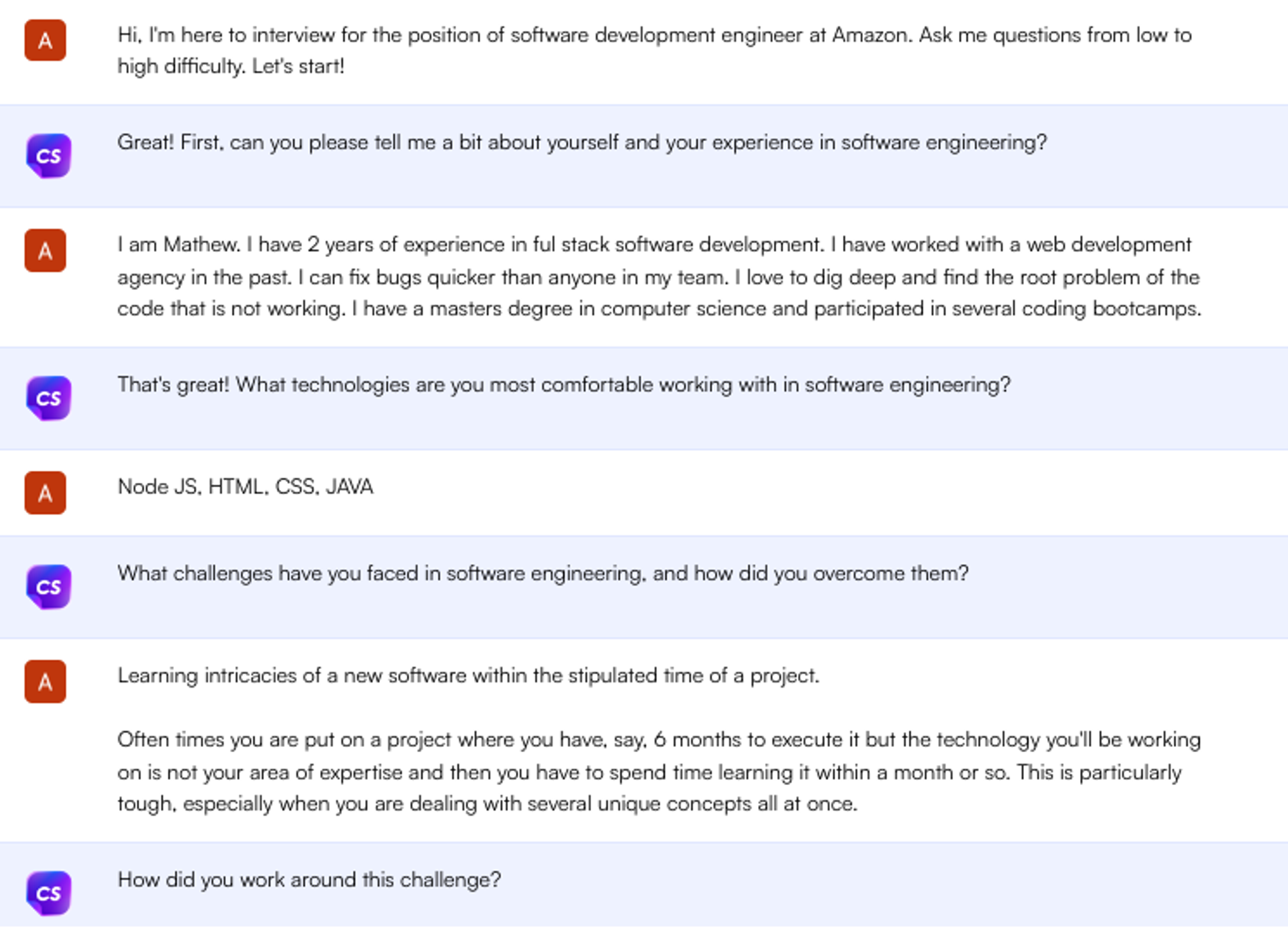Click the 'How did you work around this challenge?' message

click(x=310, y=879)
